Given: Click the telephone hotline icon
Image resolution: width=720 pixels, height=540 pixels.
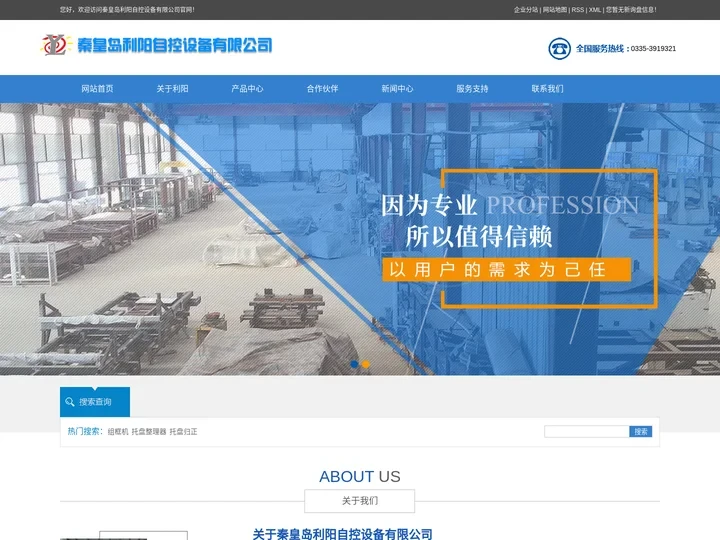Looking at the screenshot, I should coord(559,49).
